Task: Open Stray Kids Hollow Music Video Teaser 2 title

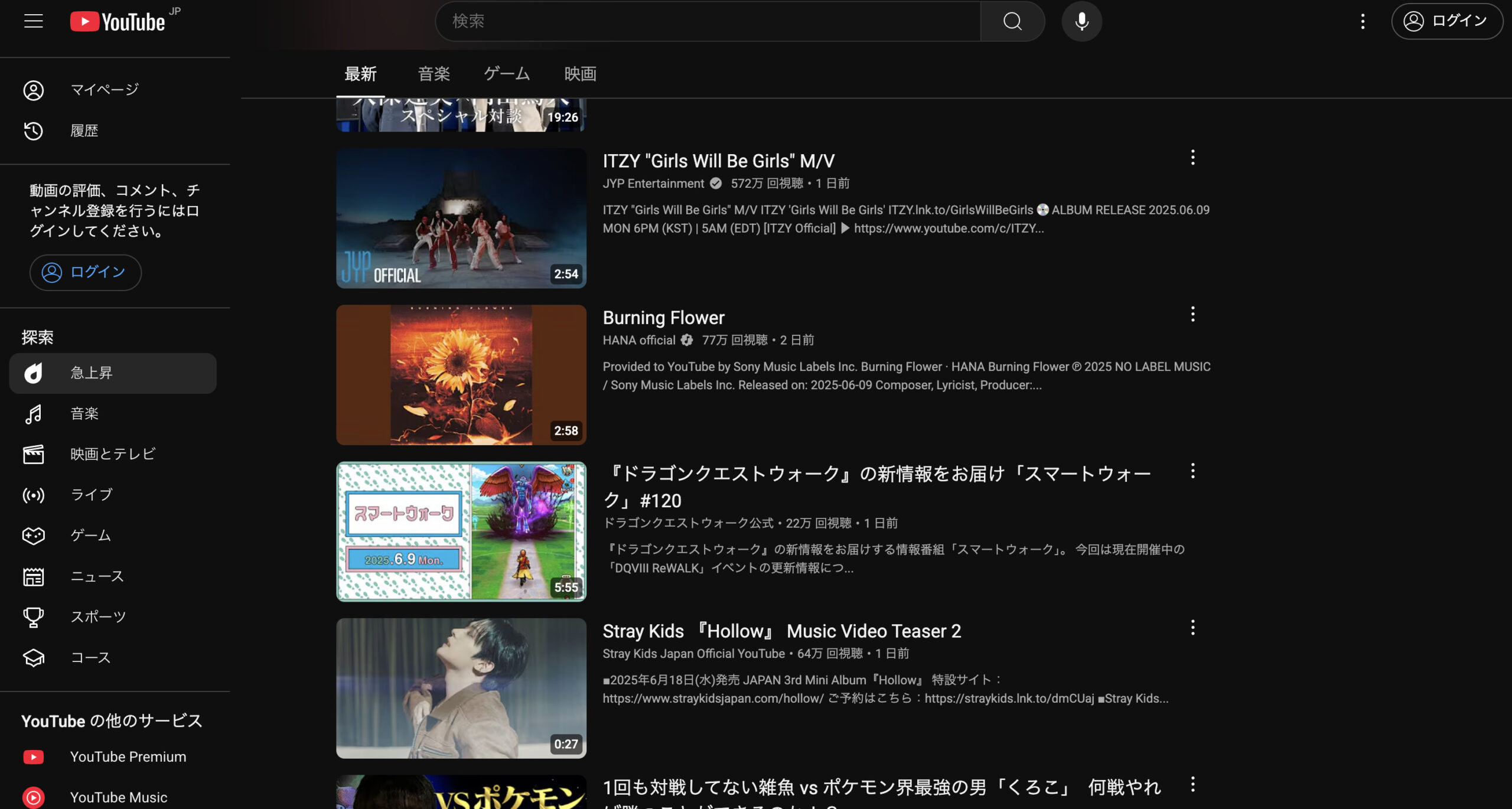Action: (781, 631)
